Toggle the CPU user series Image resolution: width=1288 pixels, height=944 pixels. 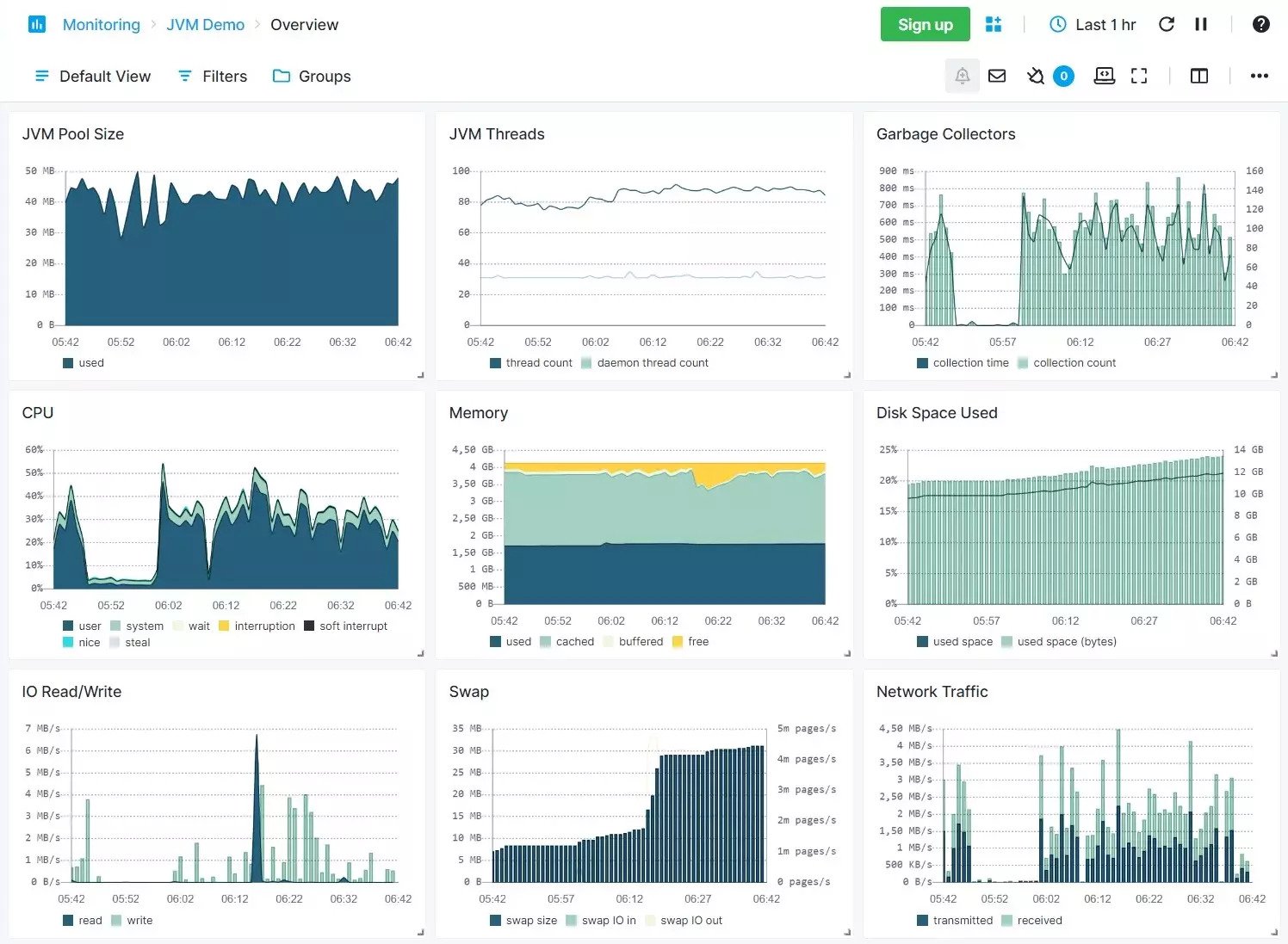(82, 626)
